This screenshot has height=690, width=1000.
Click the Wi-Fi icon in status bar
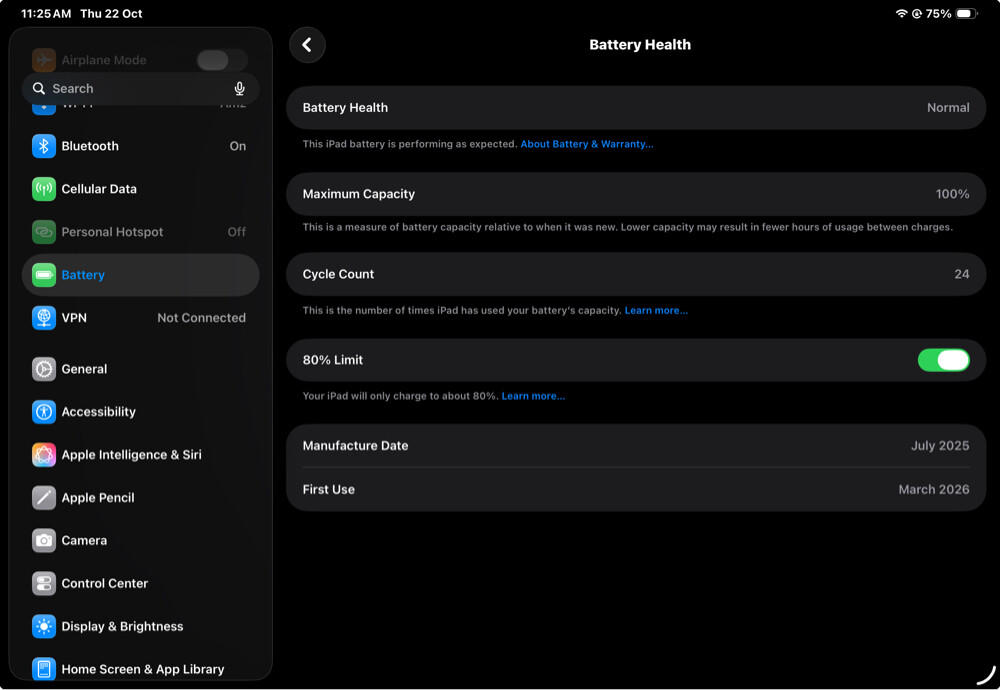901,13
